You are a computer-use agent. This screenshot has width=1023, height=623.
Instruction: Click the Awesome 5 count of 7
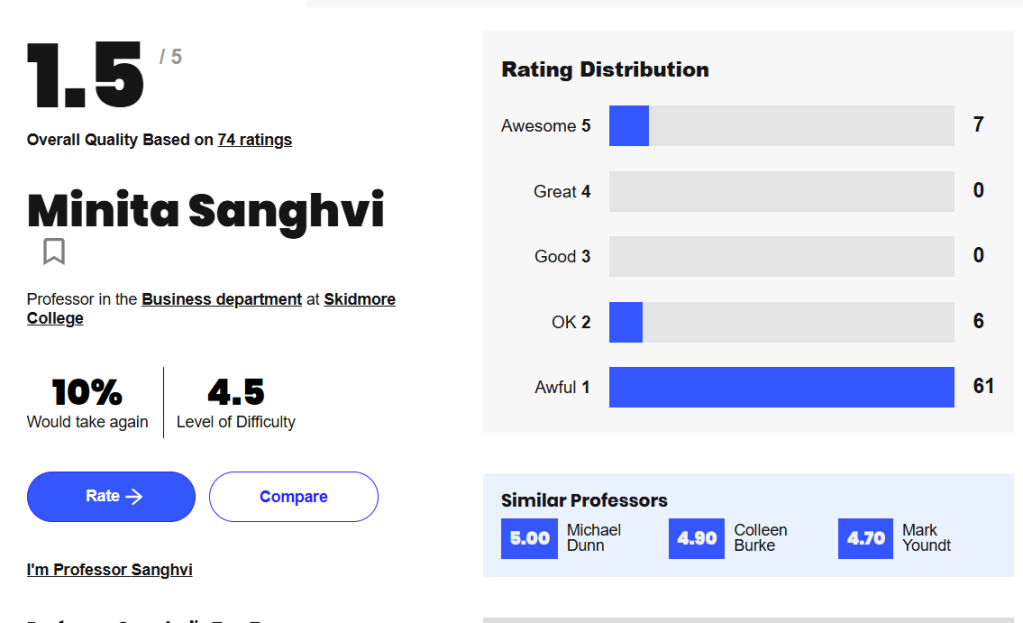tap(978, 125)
